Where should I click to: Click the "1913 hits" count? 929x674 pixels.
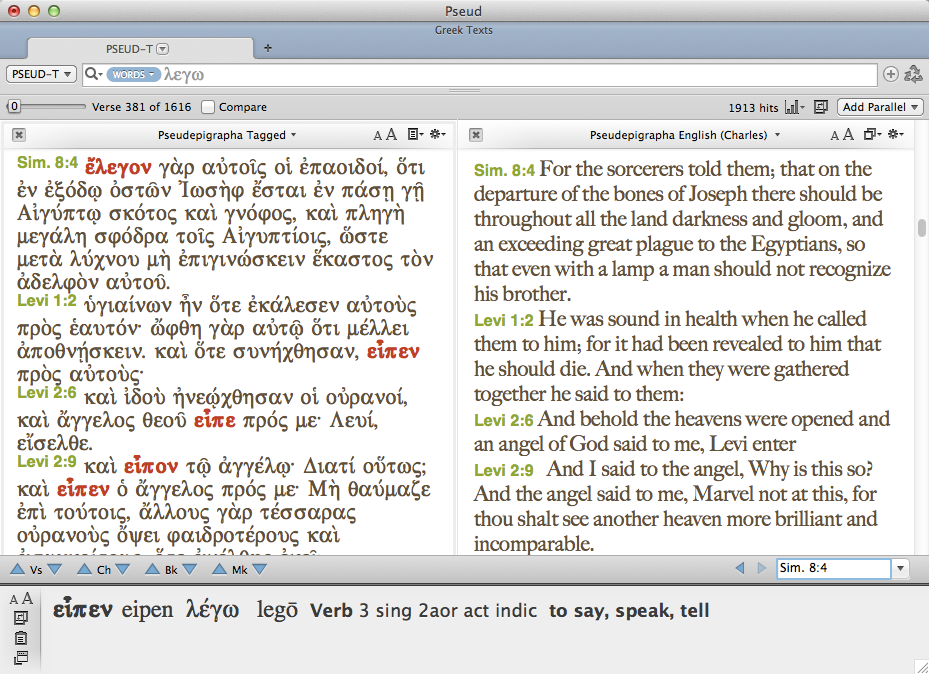pos(753,108)
